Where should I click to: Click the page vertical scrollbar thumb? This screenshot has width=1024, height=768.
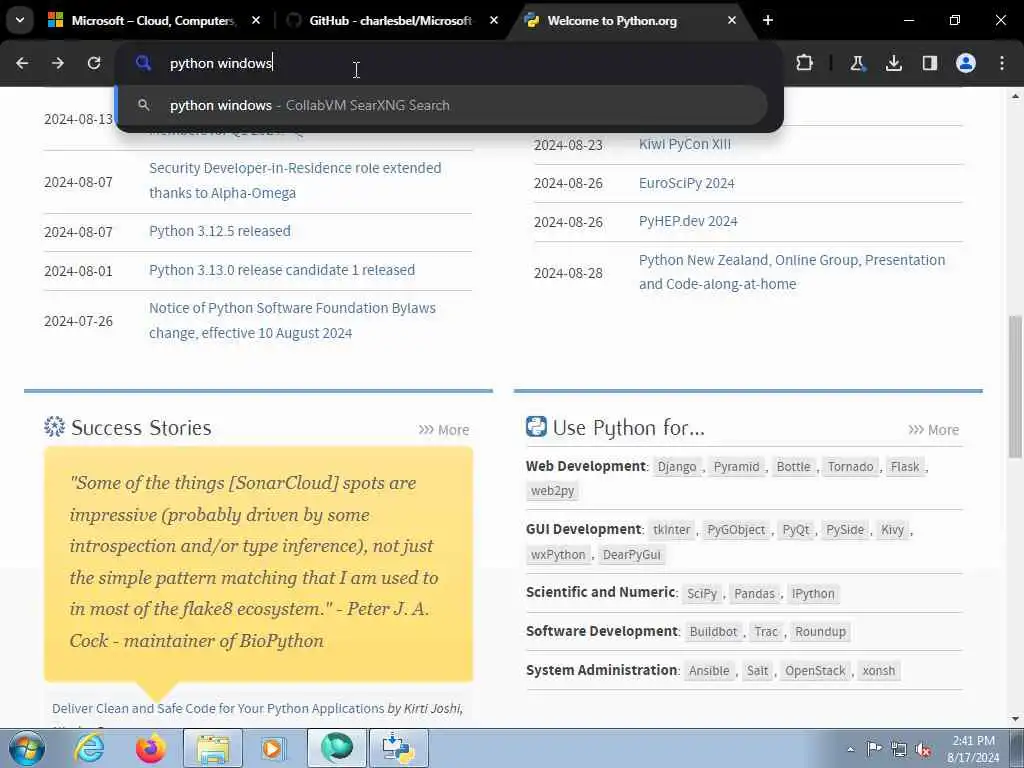1015,387
